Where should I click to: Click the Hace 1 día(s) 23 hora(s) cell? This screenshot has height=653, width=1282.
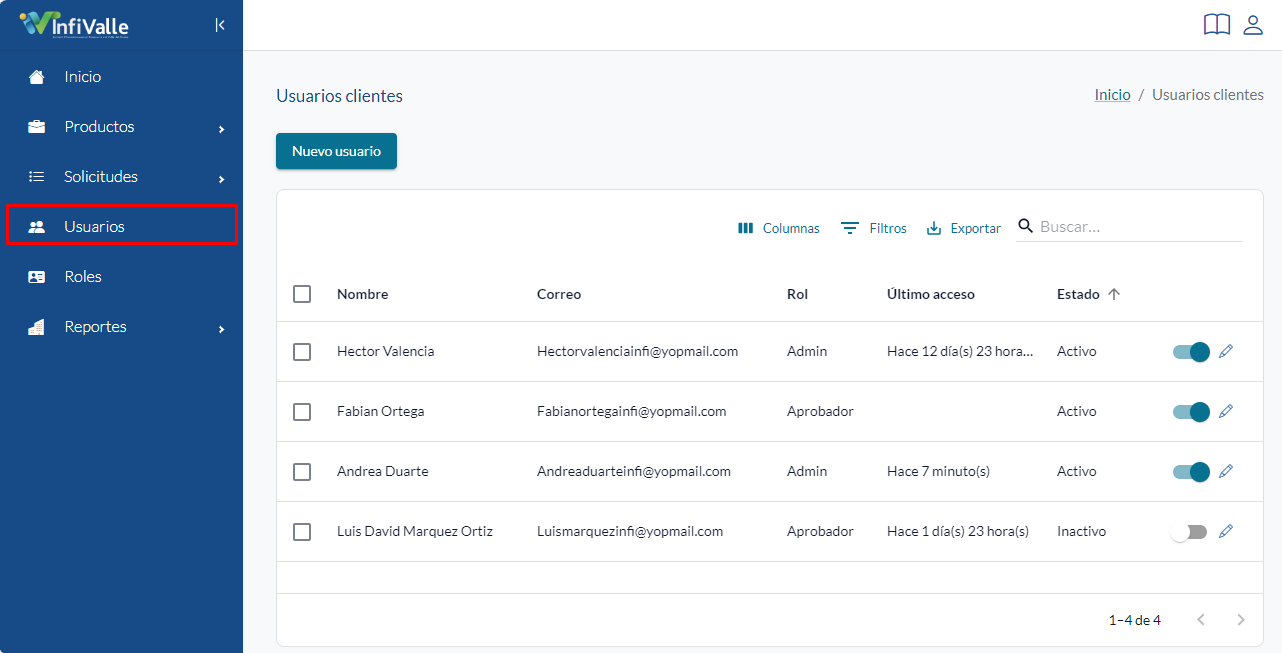958,531
